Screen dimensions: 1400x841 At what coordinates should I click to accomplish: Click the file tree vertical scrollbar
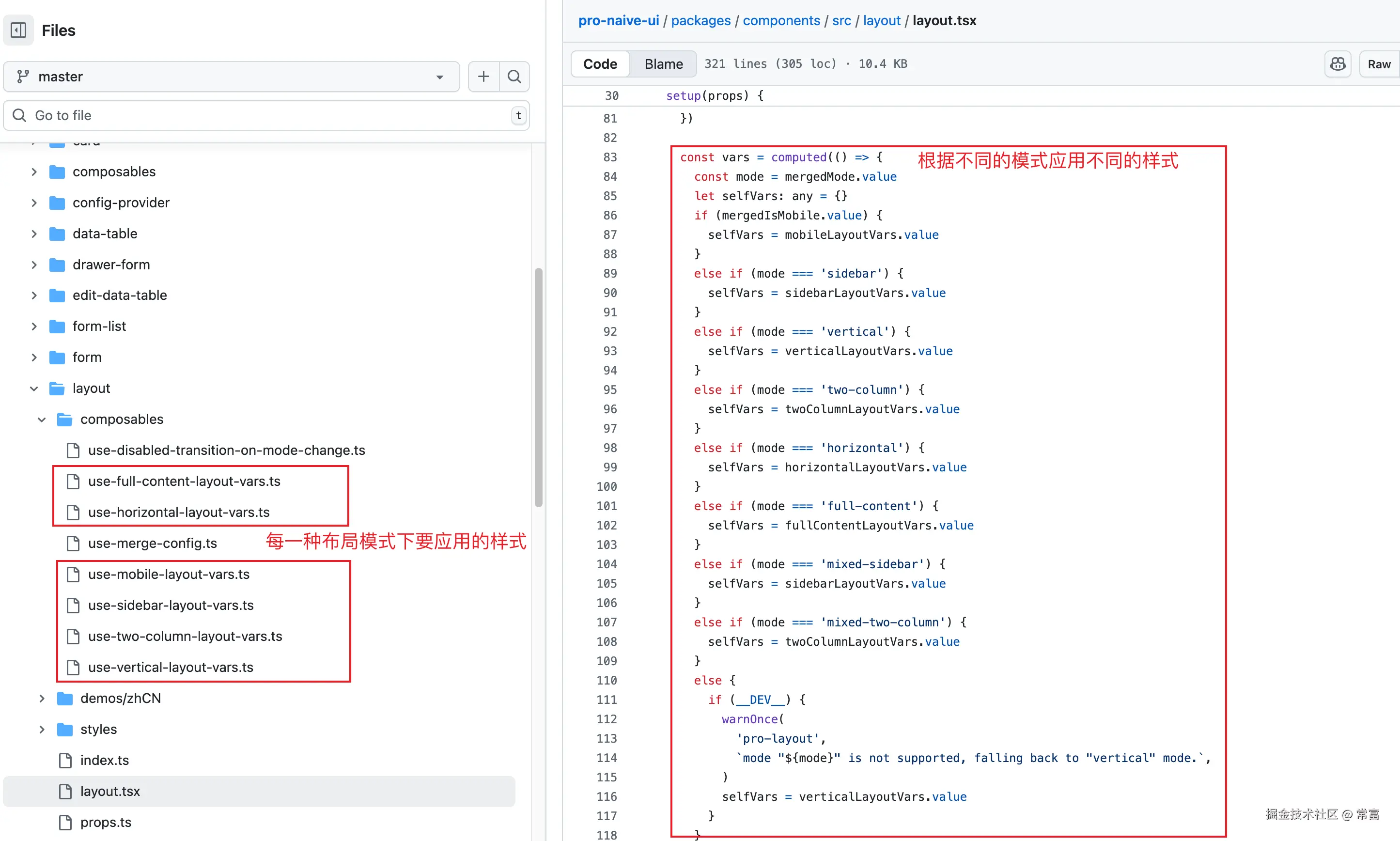coord(538,387)
